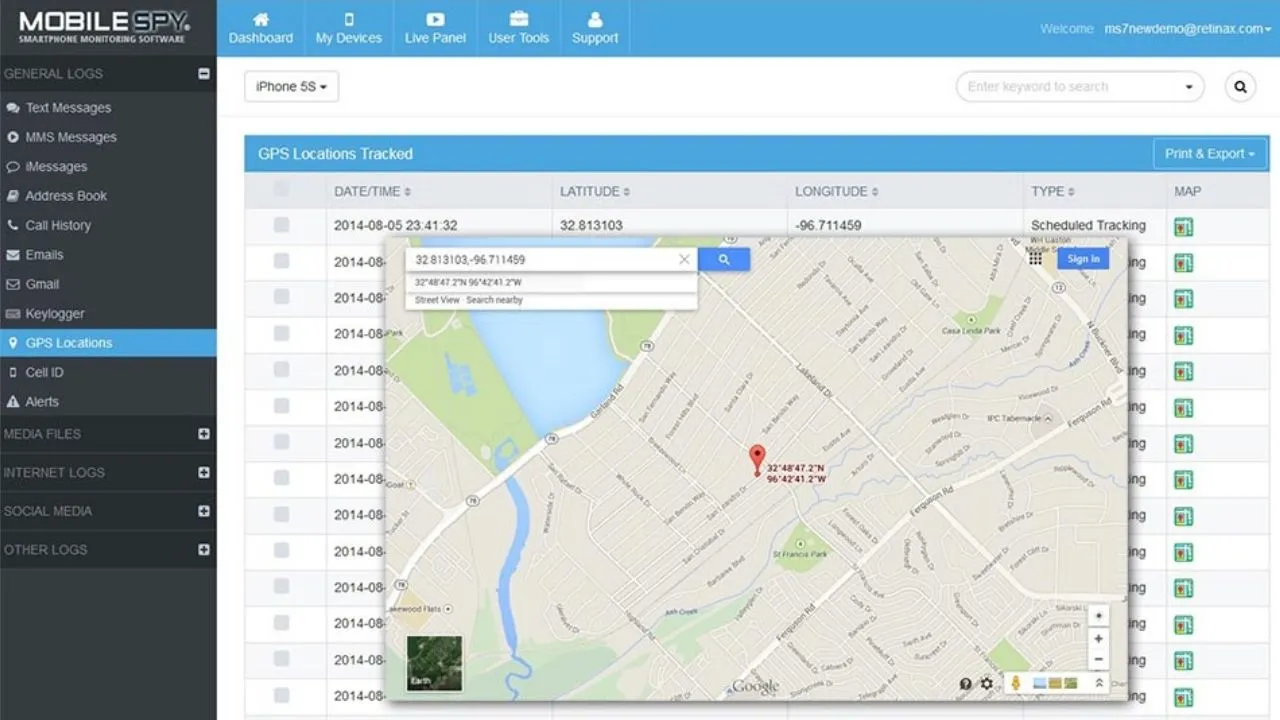Select GPS Locations in sidebar
Image resolution: width=1280 pixels, height=720 pixels.
(108, 343)
